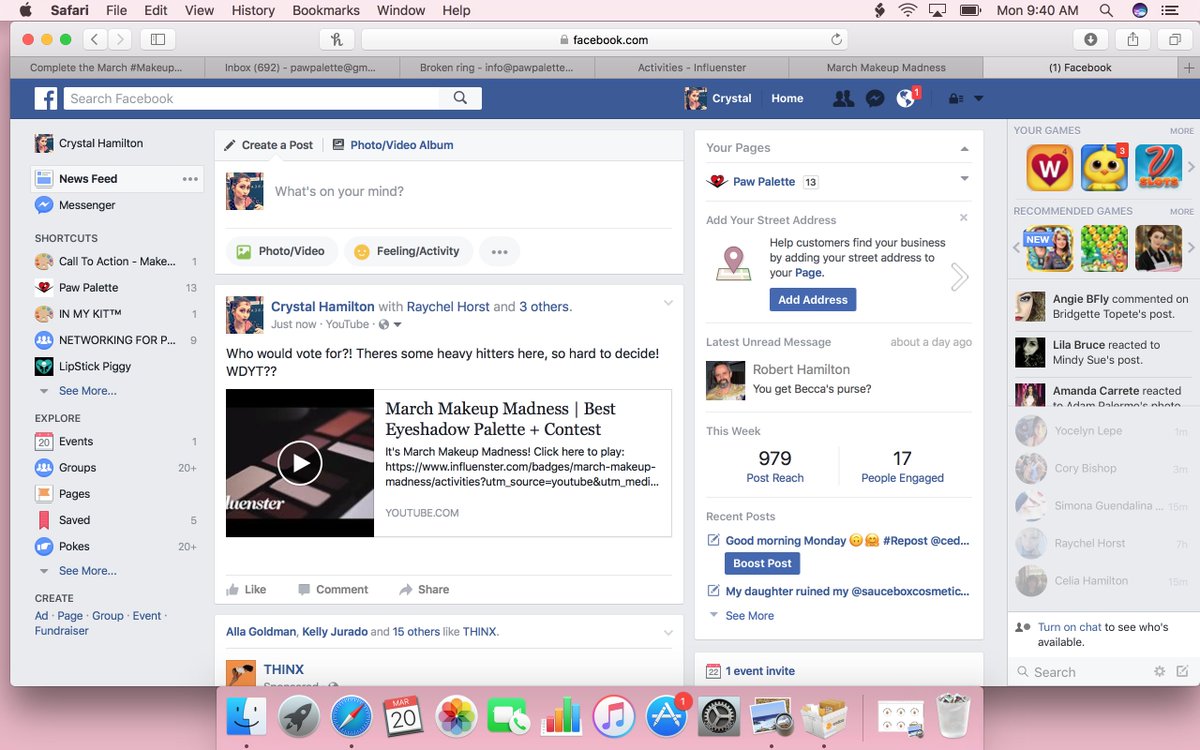The width and height of the screenshot is (1200, 750).
Task: Open post options chevron on Crystal's post
Action: 669,303
